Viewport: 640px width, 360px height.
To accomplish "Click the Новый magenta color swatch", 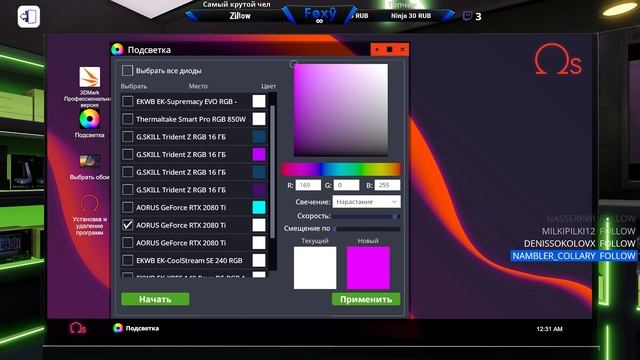I will click(368, 268).
